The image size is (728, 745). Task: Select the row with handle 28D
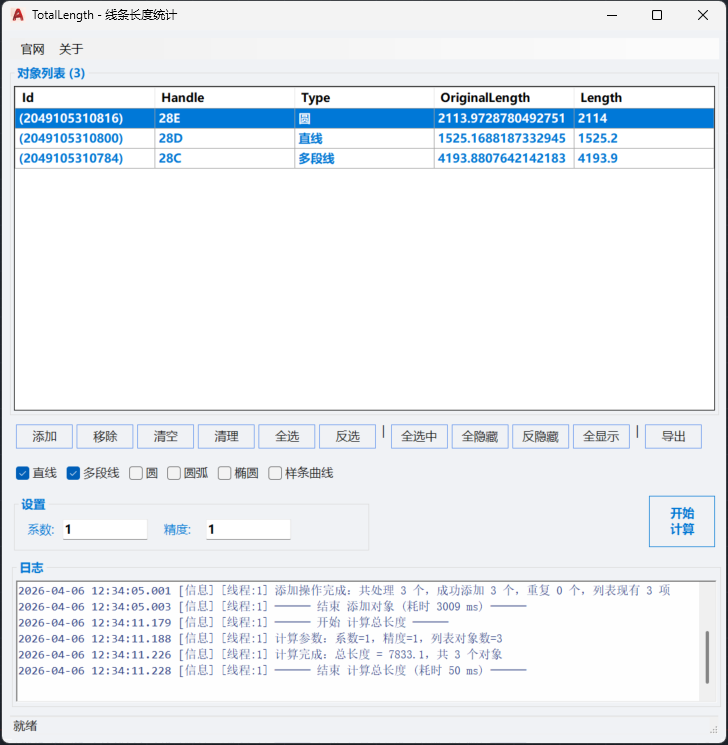tap(225, 138)
